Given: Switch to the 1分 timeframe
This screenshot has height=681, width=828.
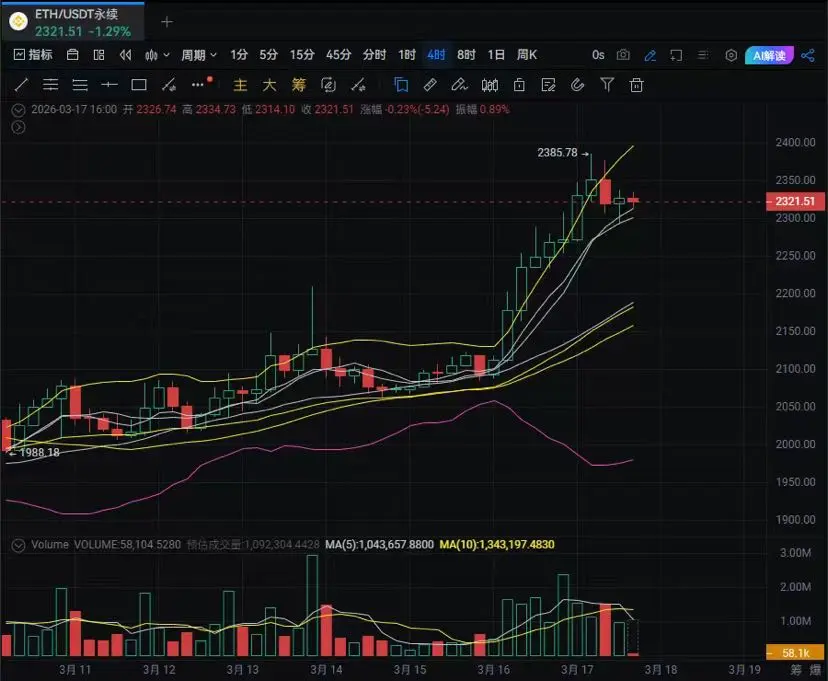Looking at the screenshot, I should point(239,54).
